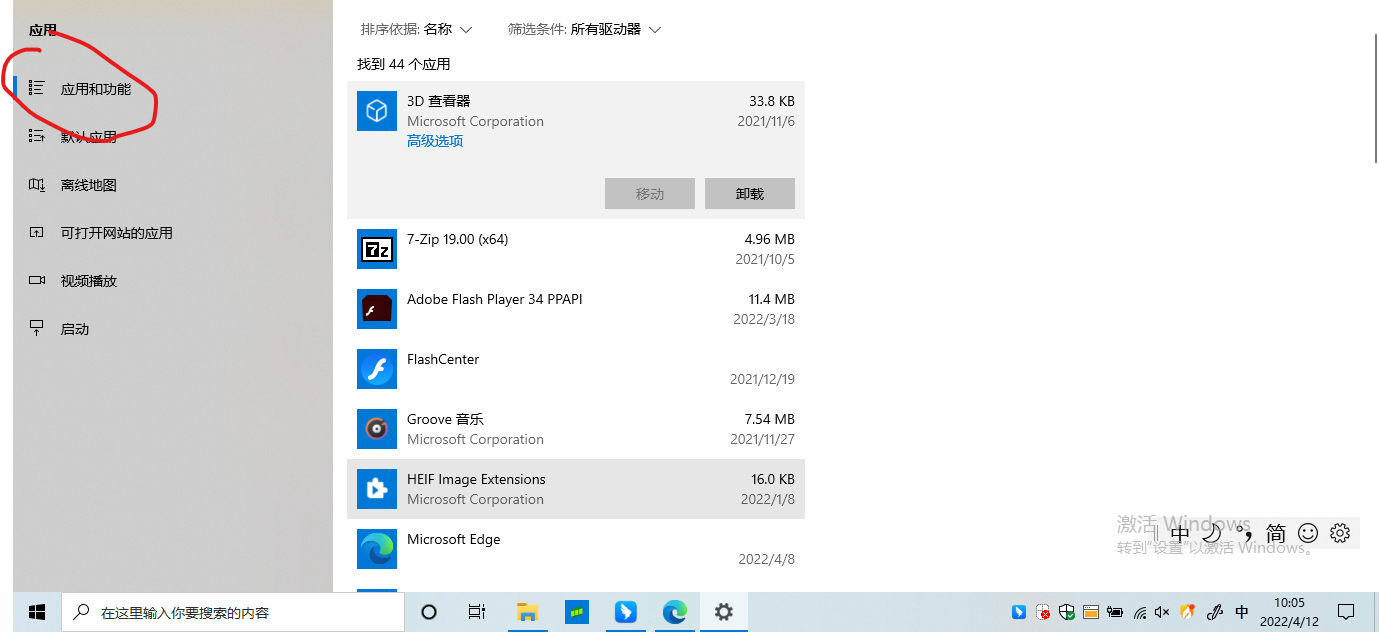Switch IME 简 simplified/traditional toggle
The width and height of the screenshot is (1379, 632).
click(x=1276, y=533)
